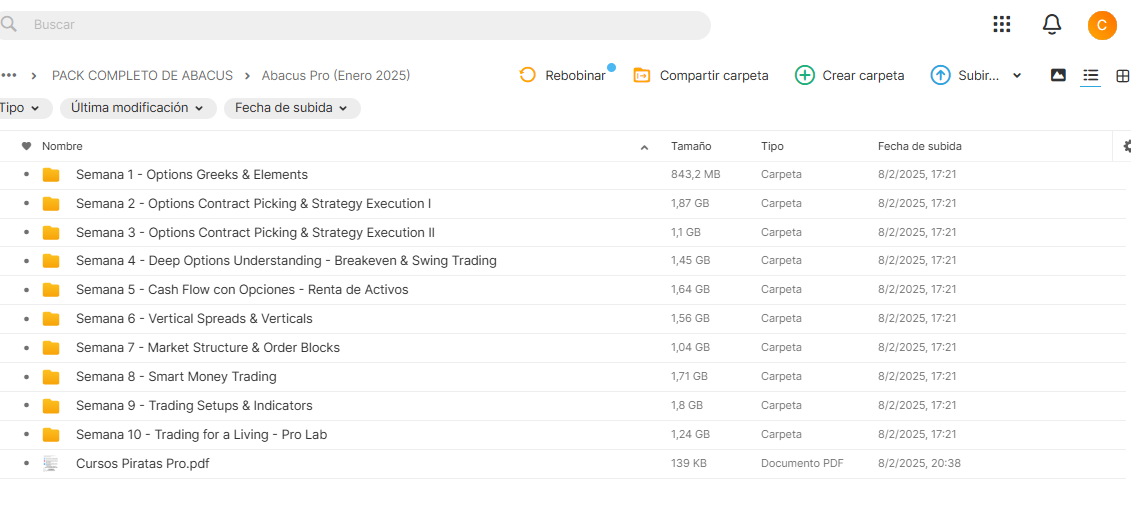Sort by Tamaño column header

(691, 146)
